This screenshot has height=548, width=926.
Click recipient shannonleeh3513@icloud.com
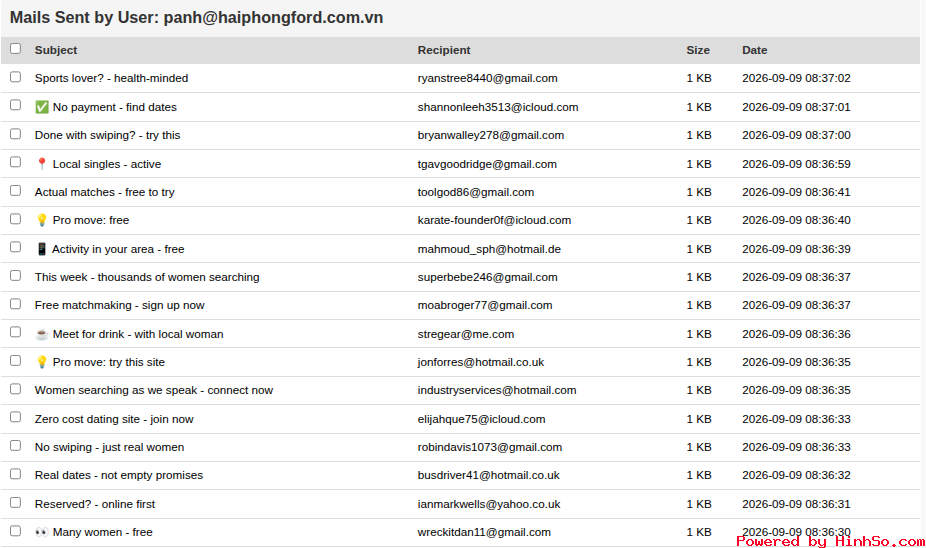pyautogui.click(x=498, y=107)
